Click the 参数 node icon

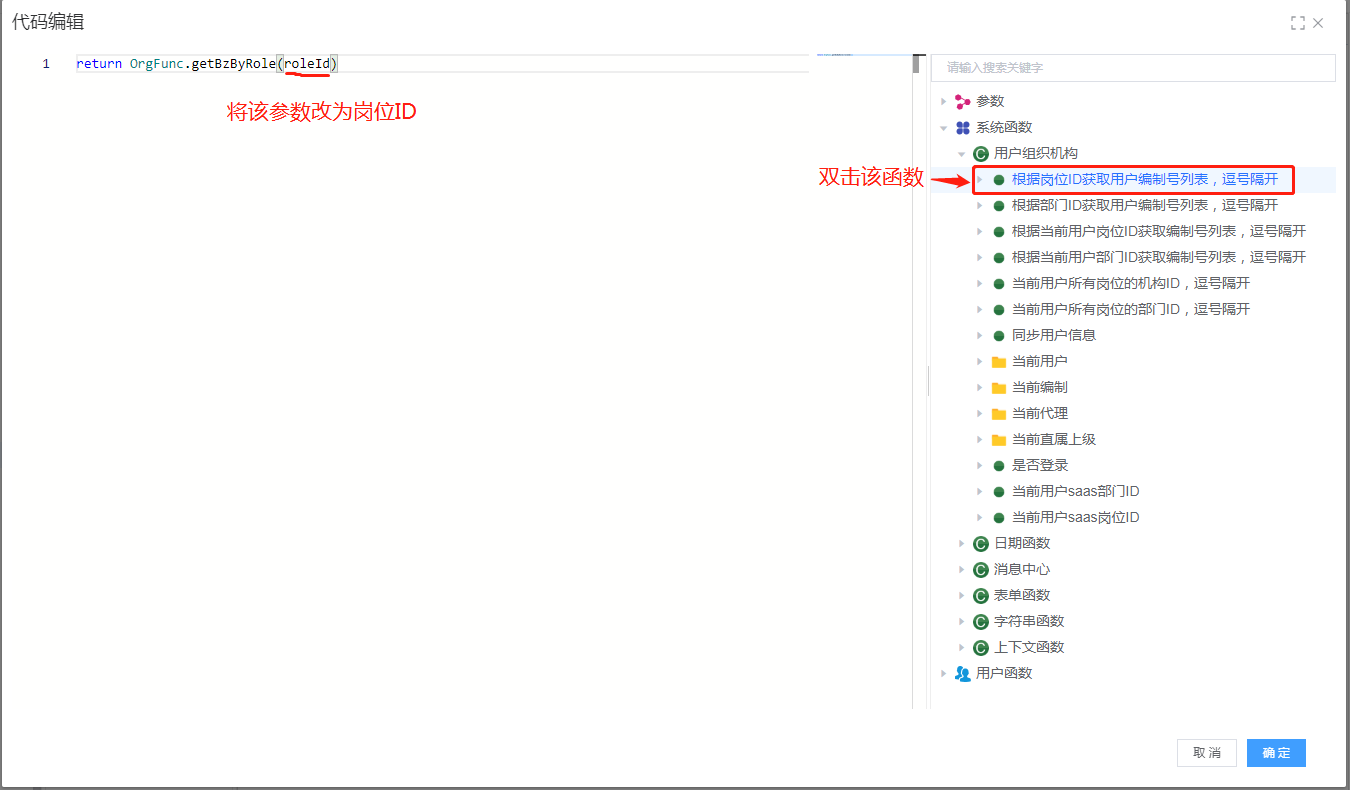tap(962, 101)
